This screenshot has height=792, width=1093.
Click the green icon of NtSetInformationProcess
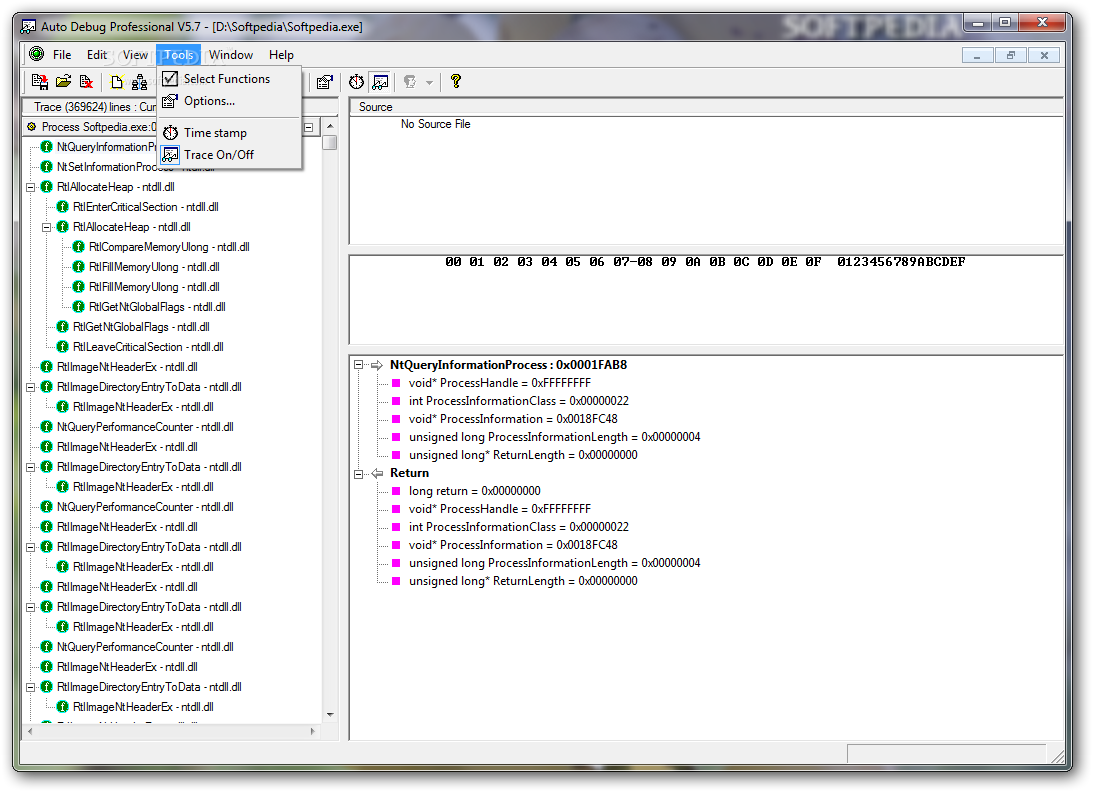click(x=47, y=167)
